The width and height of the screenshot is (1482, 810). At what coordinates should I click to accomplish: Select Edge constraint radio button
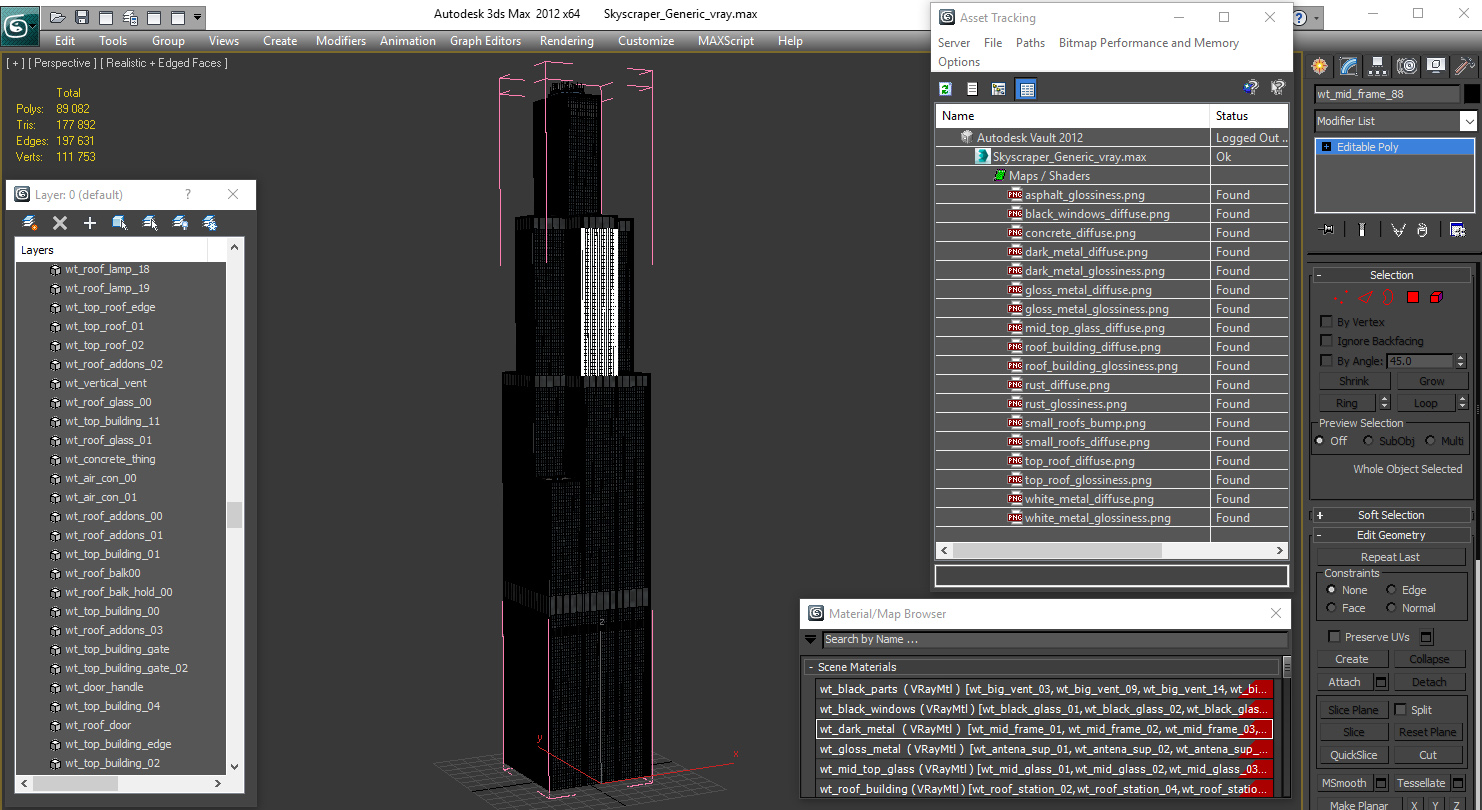click(x=1391, y=590)
